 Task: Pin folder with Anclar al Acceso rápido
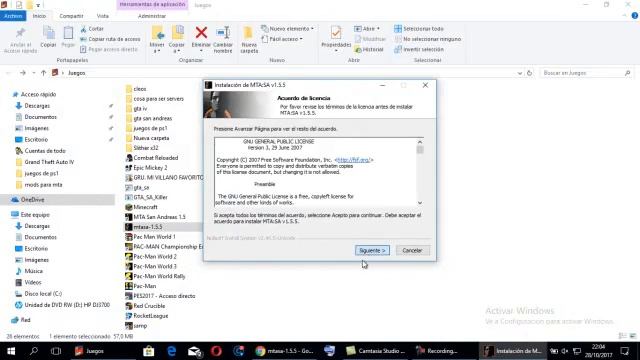coord(20,40)
